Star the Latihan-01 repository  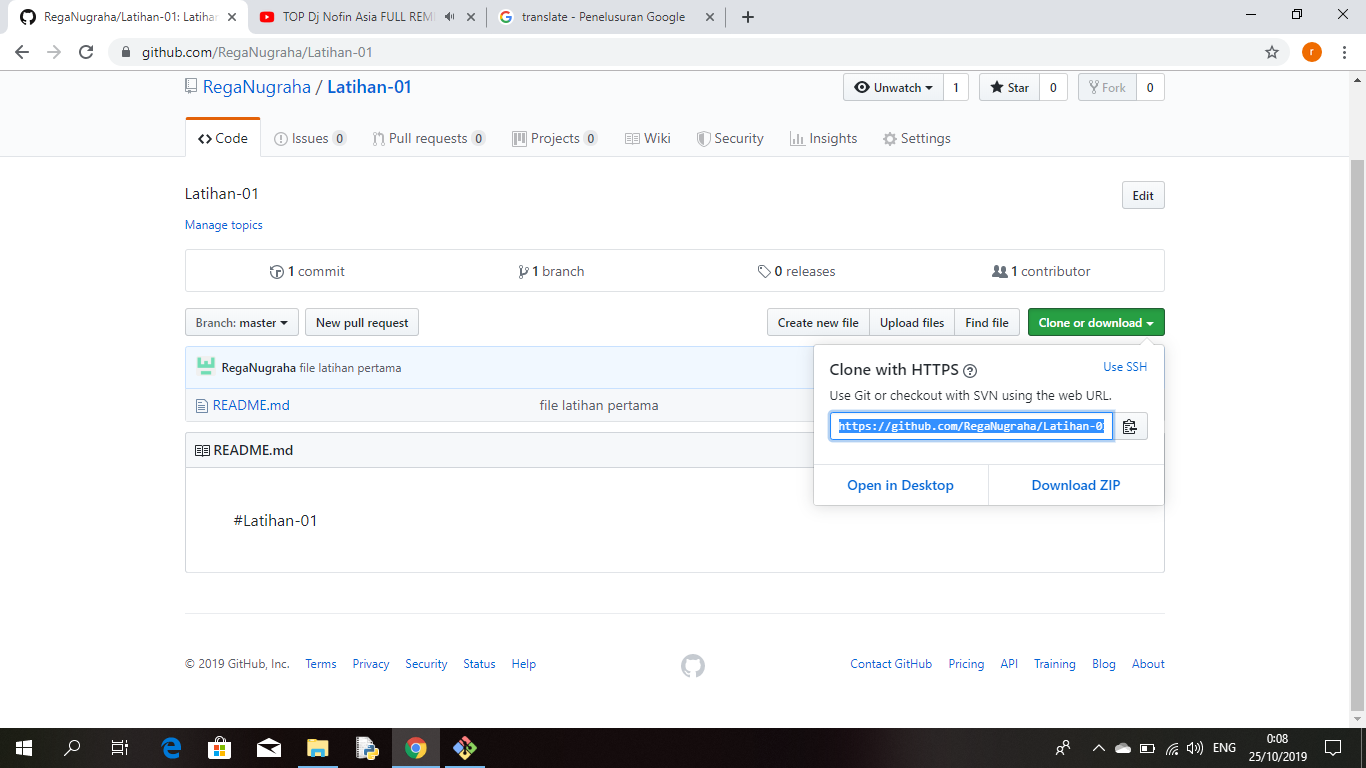tap(1009, 87)
